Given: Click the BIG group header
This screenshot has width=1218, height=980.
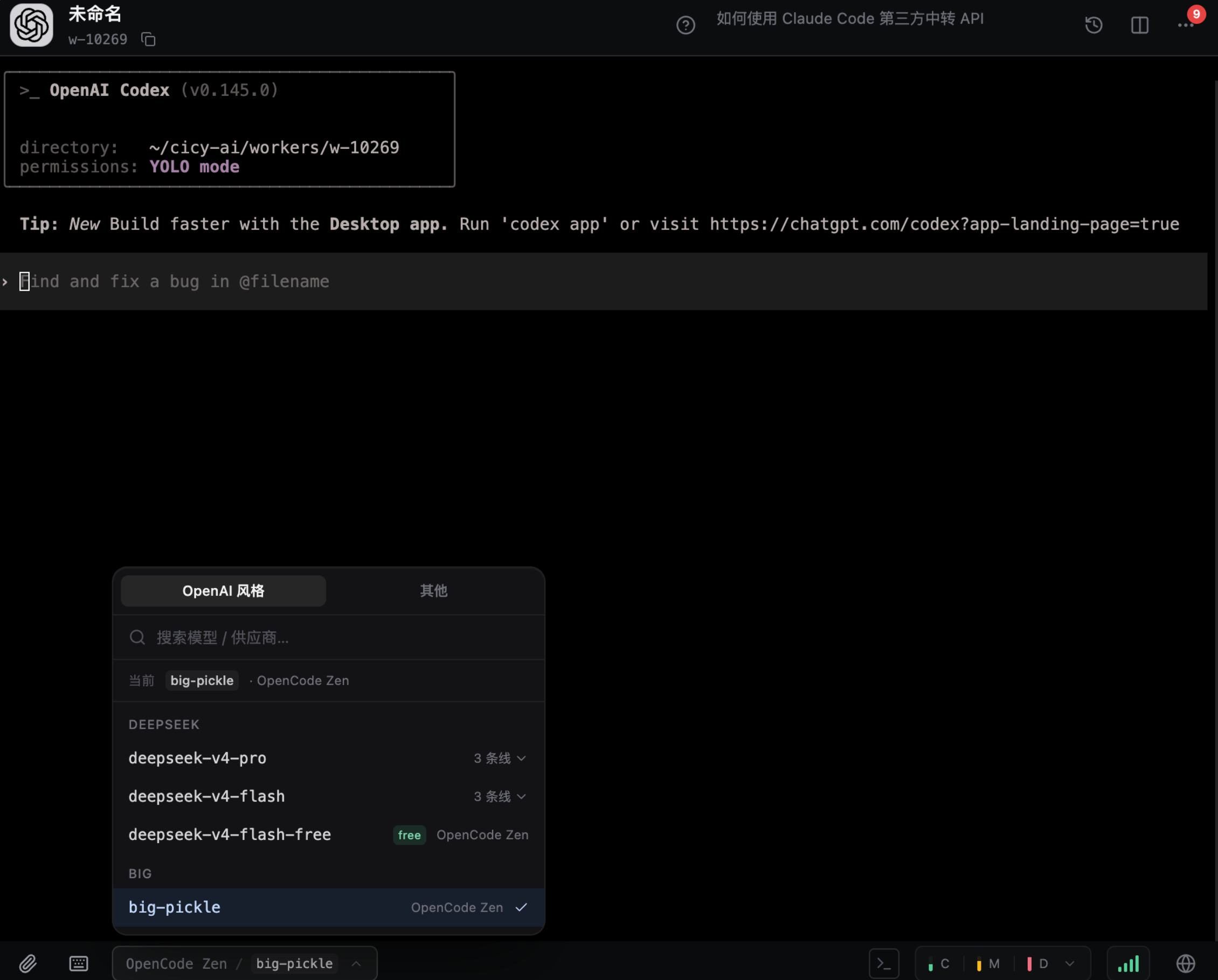Looking at the screenshot, I should (140, 873).
